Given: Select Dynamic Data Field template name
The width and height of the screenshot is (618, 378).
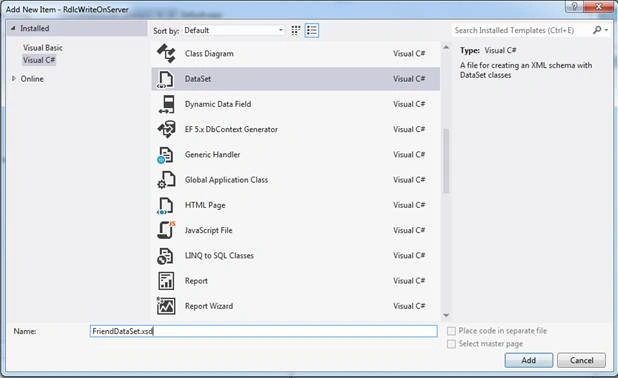Looking at the screenshot, I should 218,104.
